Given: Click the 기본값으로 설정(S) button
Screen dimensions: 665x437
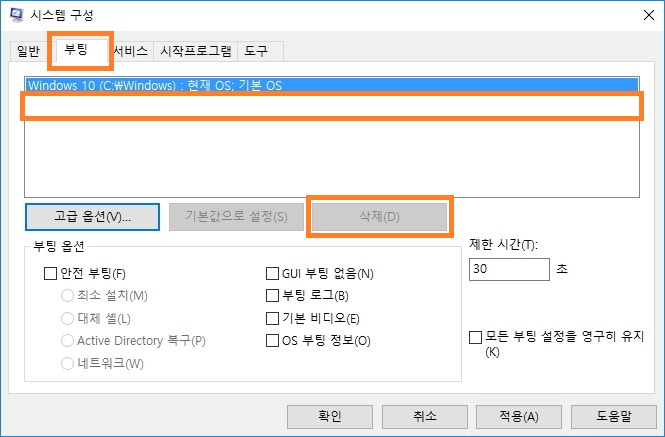Looking at the screenshot, I should 236,217.
